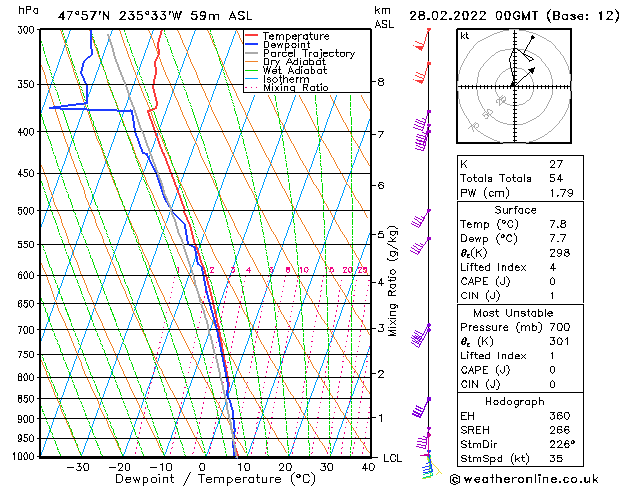Screen dimensions: 629x486
Task: Click the 300 hPa pressure label
Action: coord(26,30)
